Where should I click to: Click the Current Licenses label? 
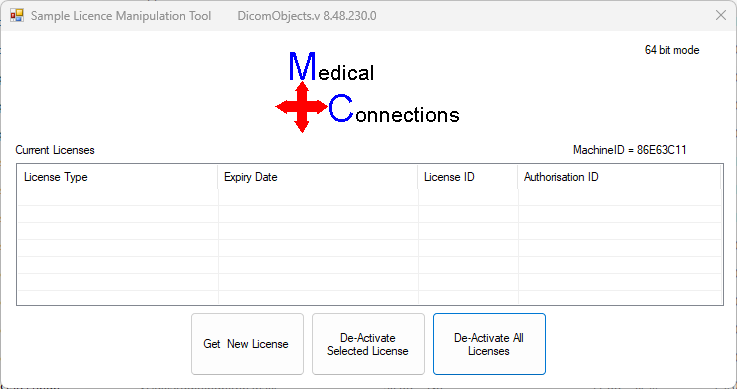point(55,150)
